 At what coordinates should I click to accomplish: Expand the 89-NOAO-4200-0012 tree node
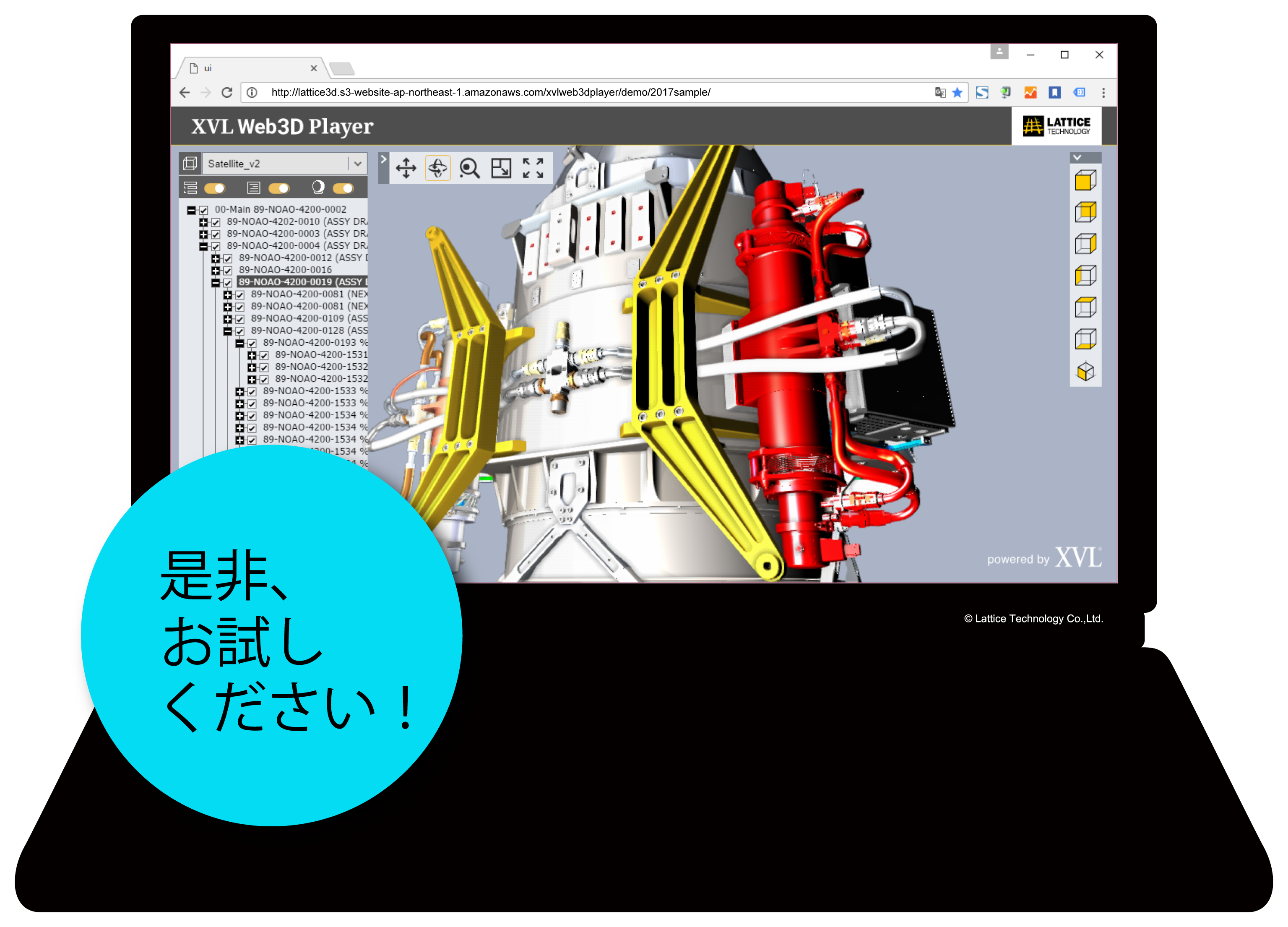pyautogui.click(x=216, y=258)
